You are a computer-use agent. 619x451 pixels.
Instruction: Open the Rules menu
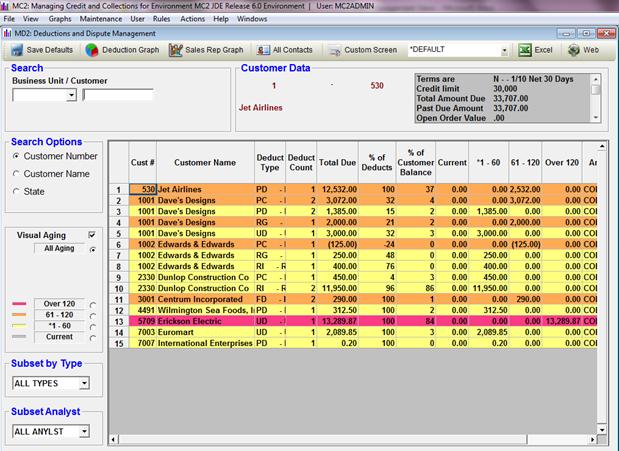click(x=161, y=19)
